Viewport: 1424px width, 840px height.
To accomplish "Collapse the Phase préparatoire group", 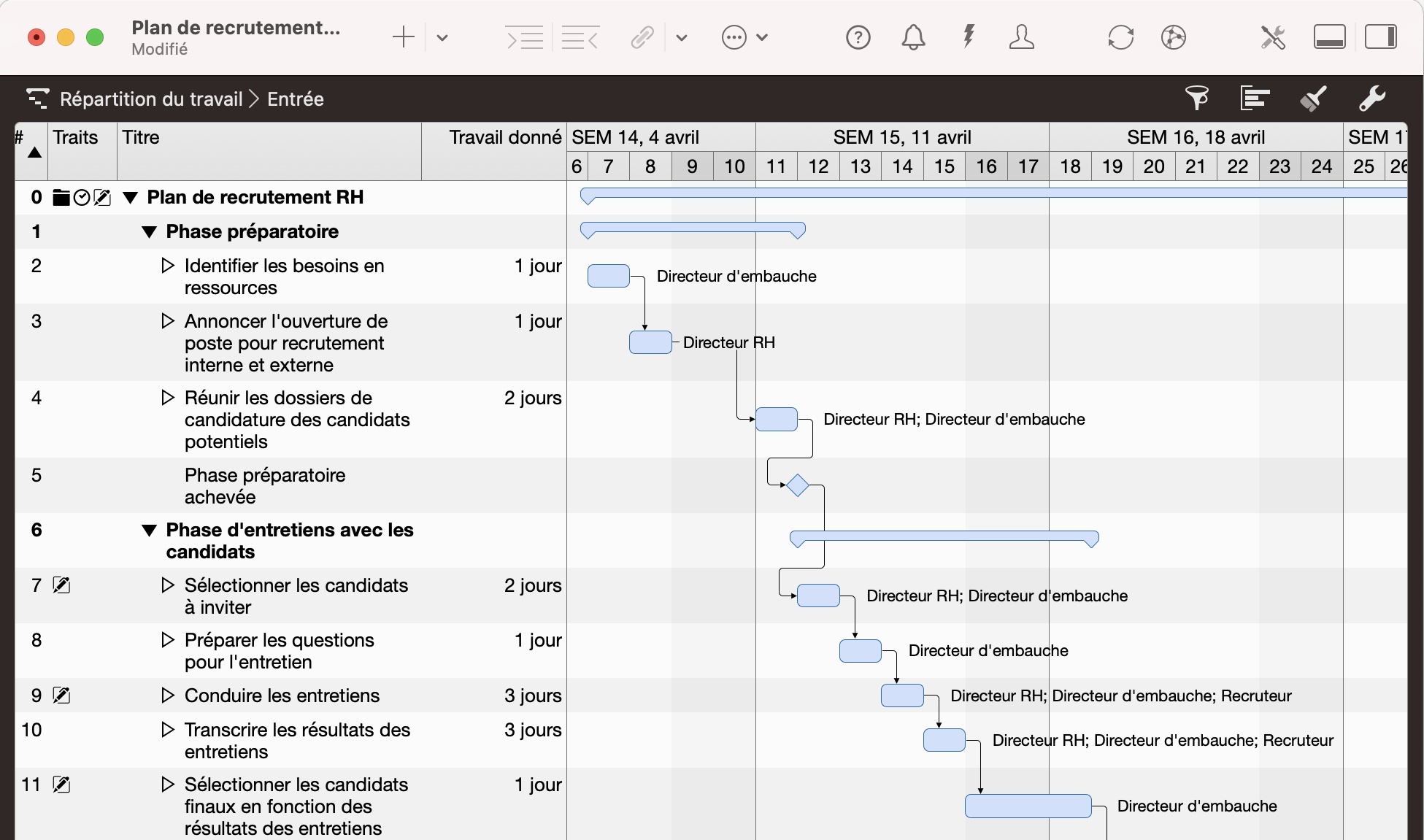I will pos(149,232).
